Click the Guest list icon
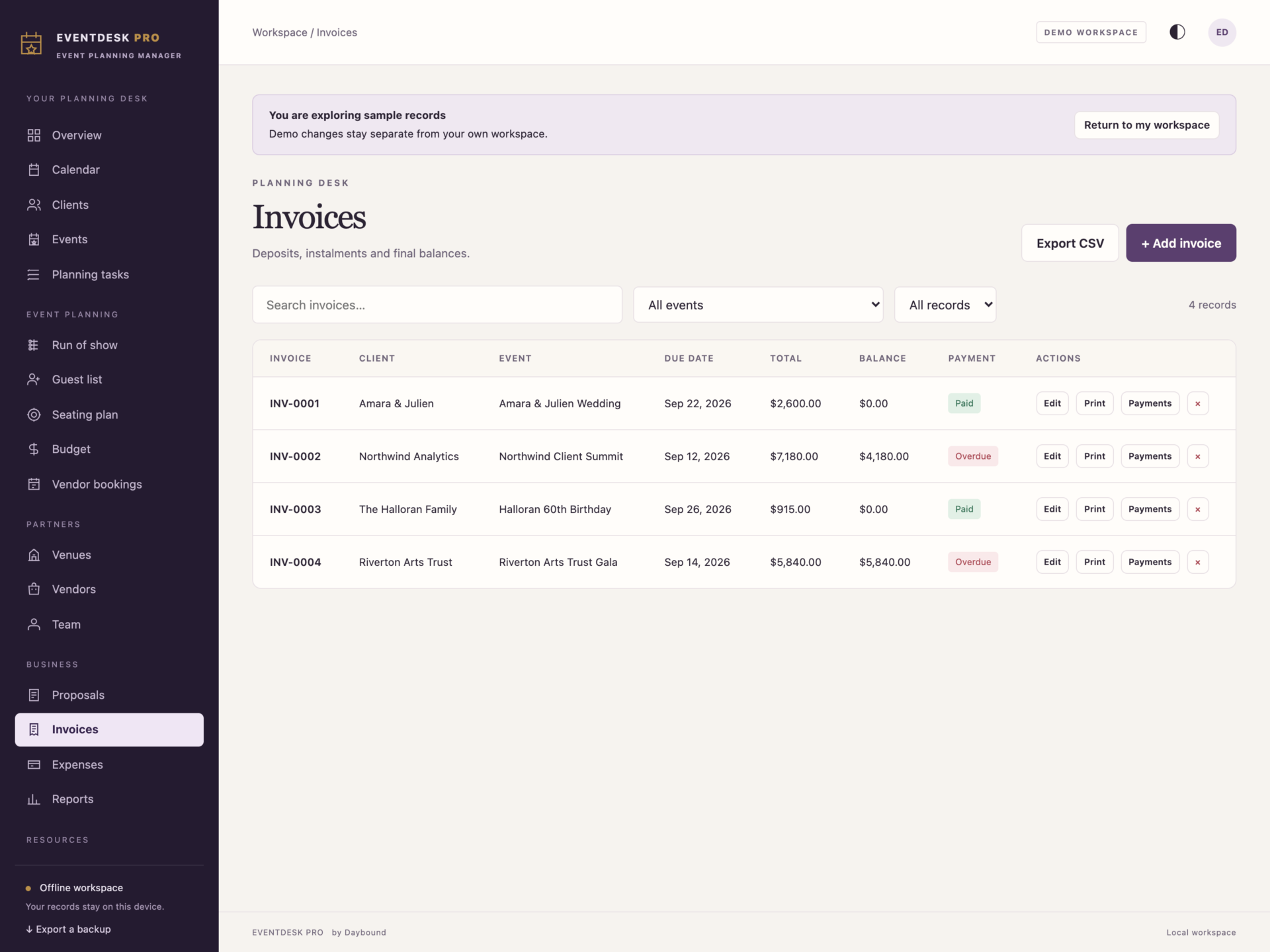 point(34,379)
